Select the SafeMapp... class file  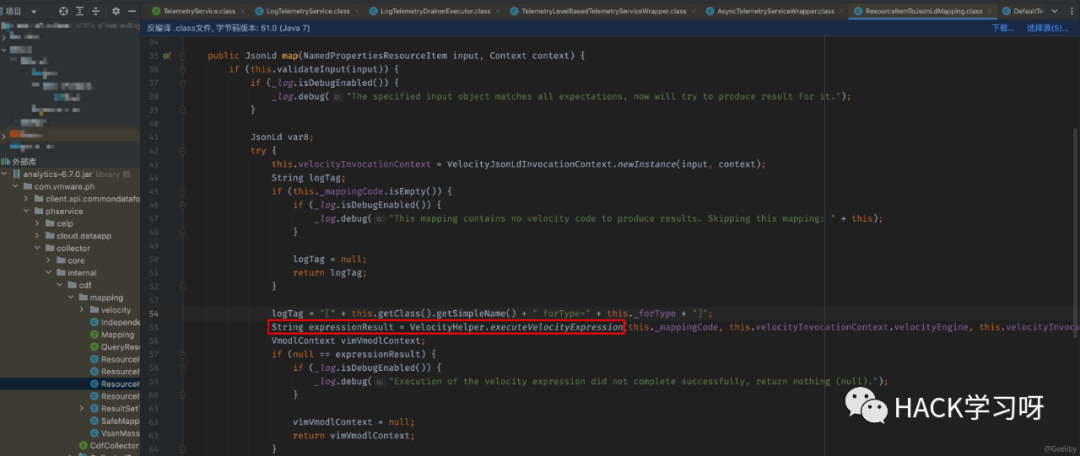pyautogui.click(x=120, y=422)
